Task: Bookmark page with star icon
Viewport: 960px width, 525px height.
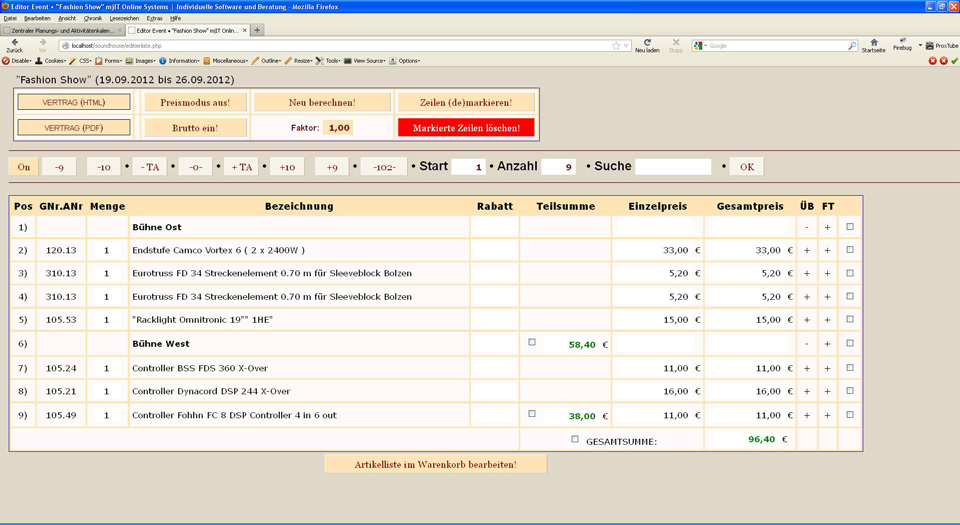Action: click(x=615, y=46)
